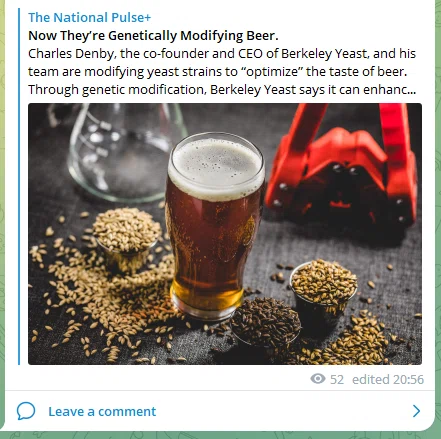Click the Charles Denby name in the text
This screenshot has height=439, width=441.
(x=71, y=54)
